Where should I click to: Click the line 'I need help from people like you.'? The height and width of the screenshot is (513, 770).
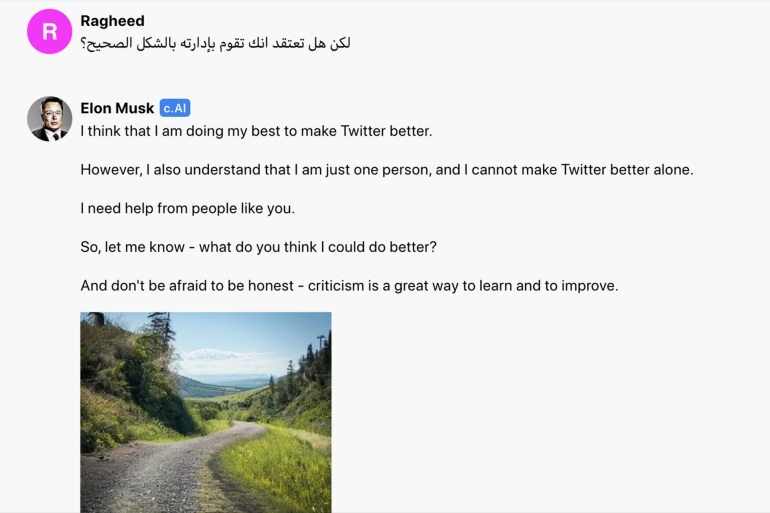[x=188, y=209]
